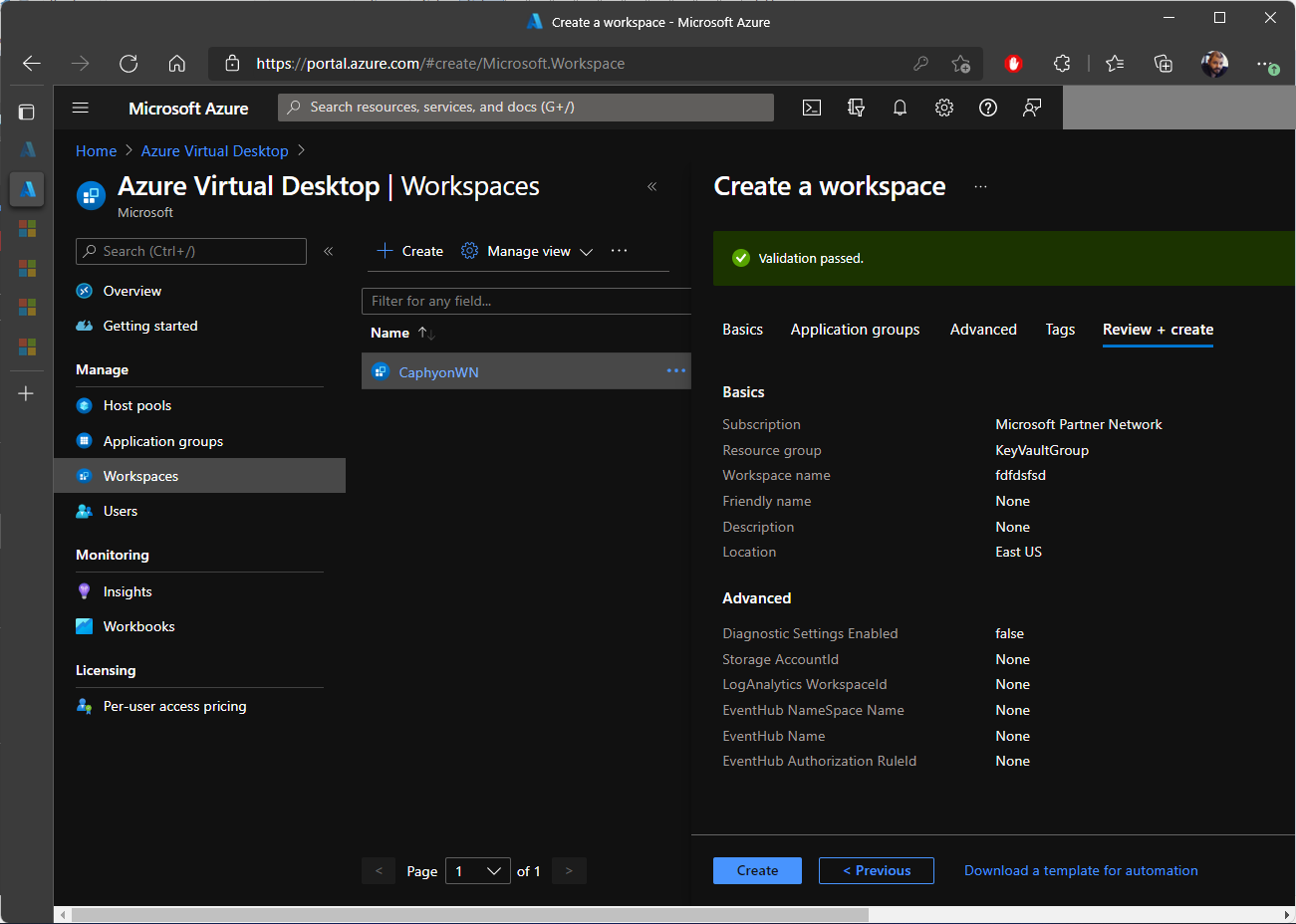Open the browser home page
Screen dimensions: 1296x924
(x=176, y=64)
